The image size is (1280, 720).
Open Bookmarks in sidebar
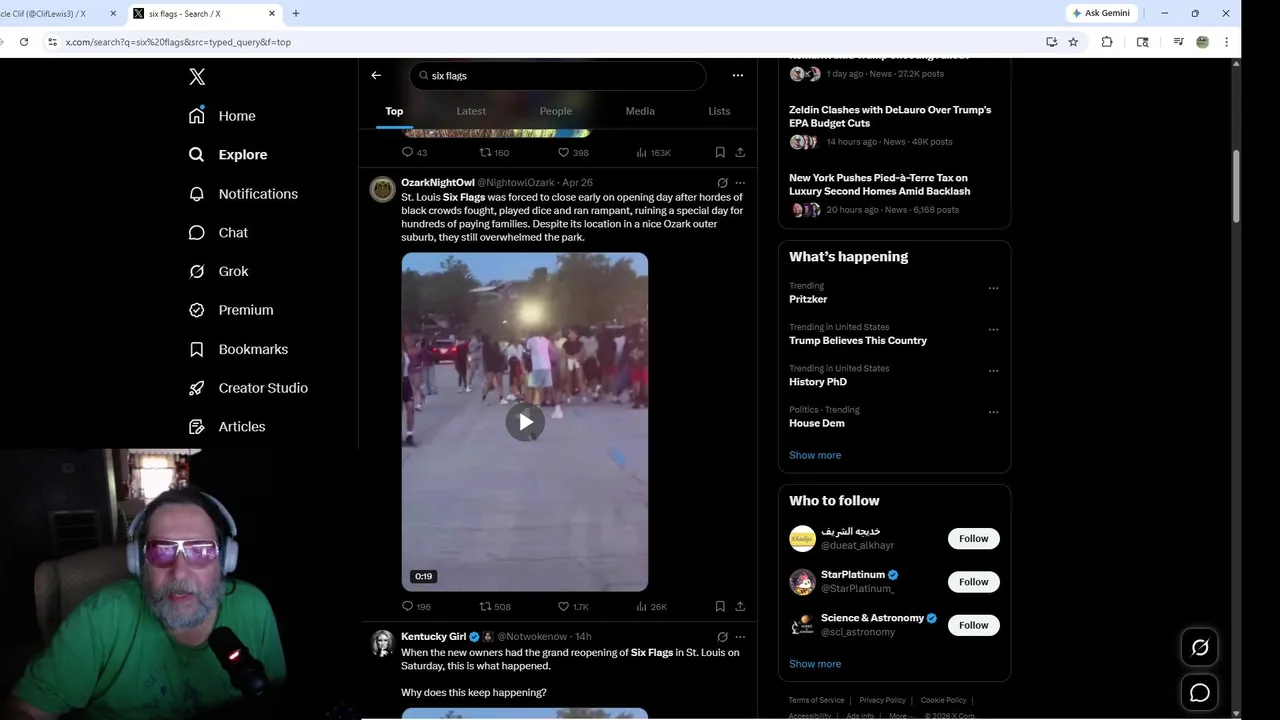(238, 349)
